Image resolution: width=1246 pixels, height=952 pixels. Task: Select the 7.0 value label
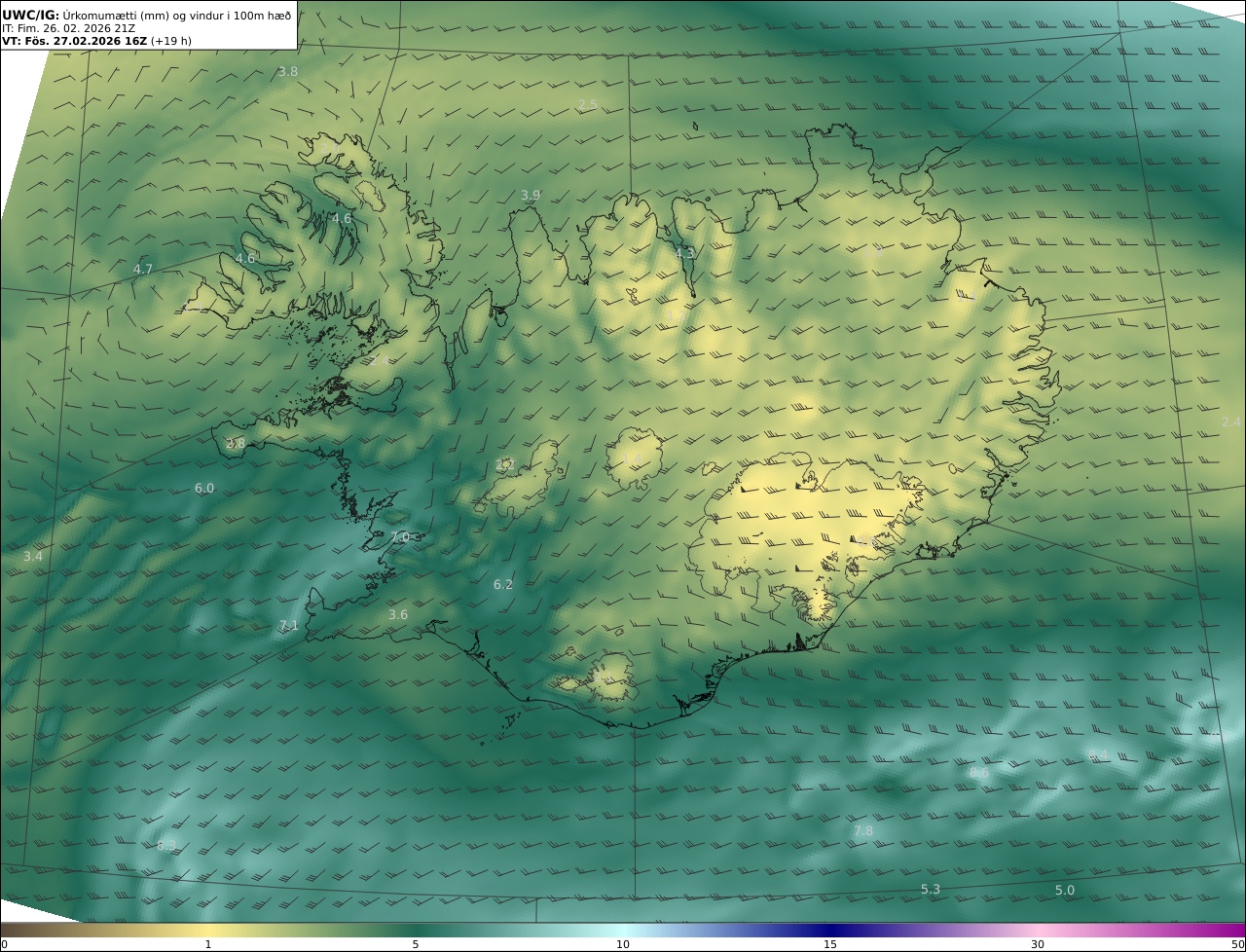[400, 537]
